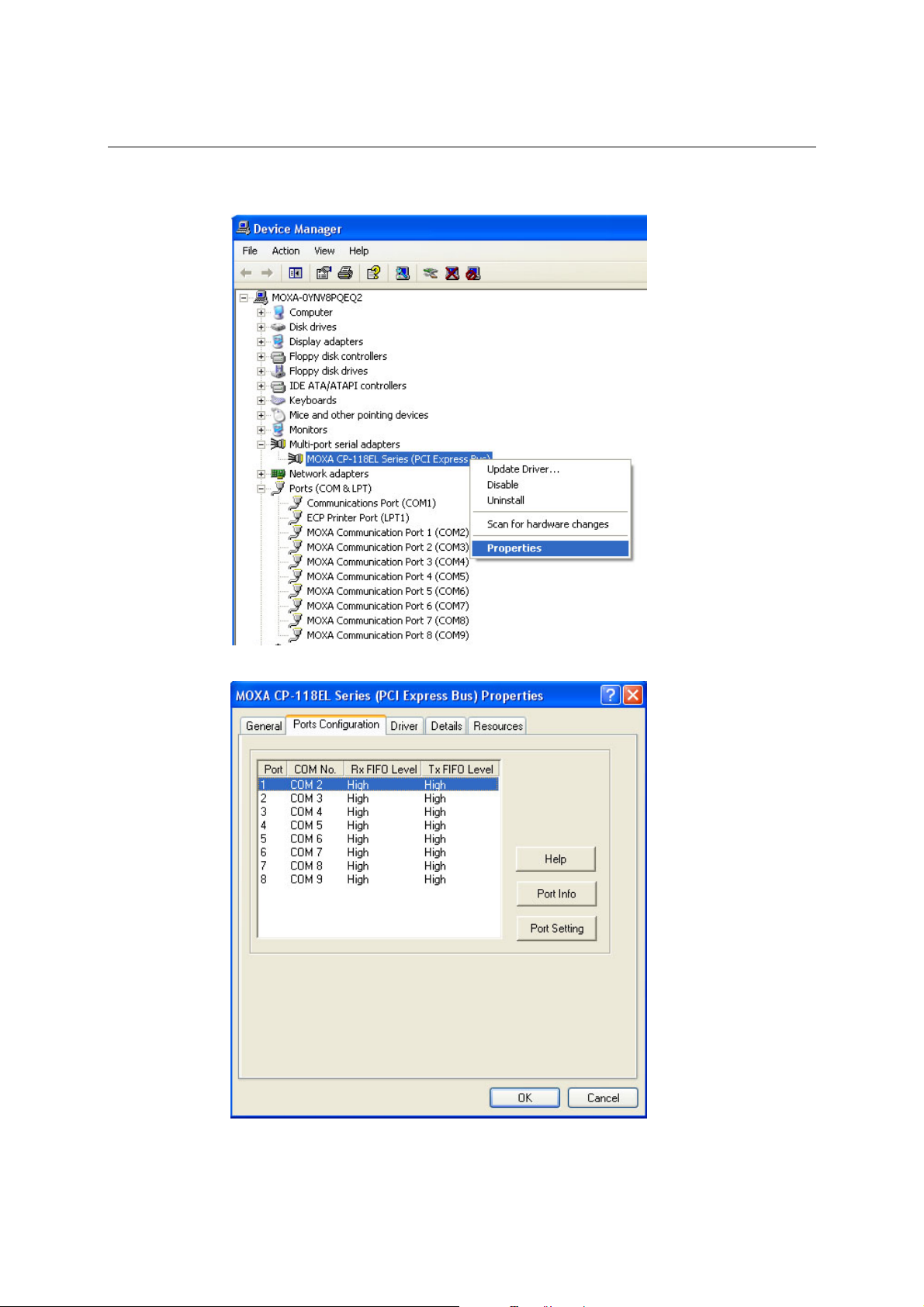Select the COM 5 row in port table
The width and height of the screenshot is (924, 1307).
(x=378, y=825)
